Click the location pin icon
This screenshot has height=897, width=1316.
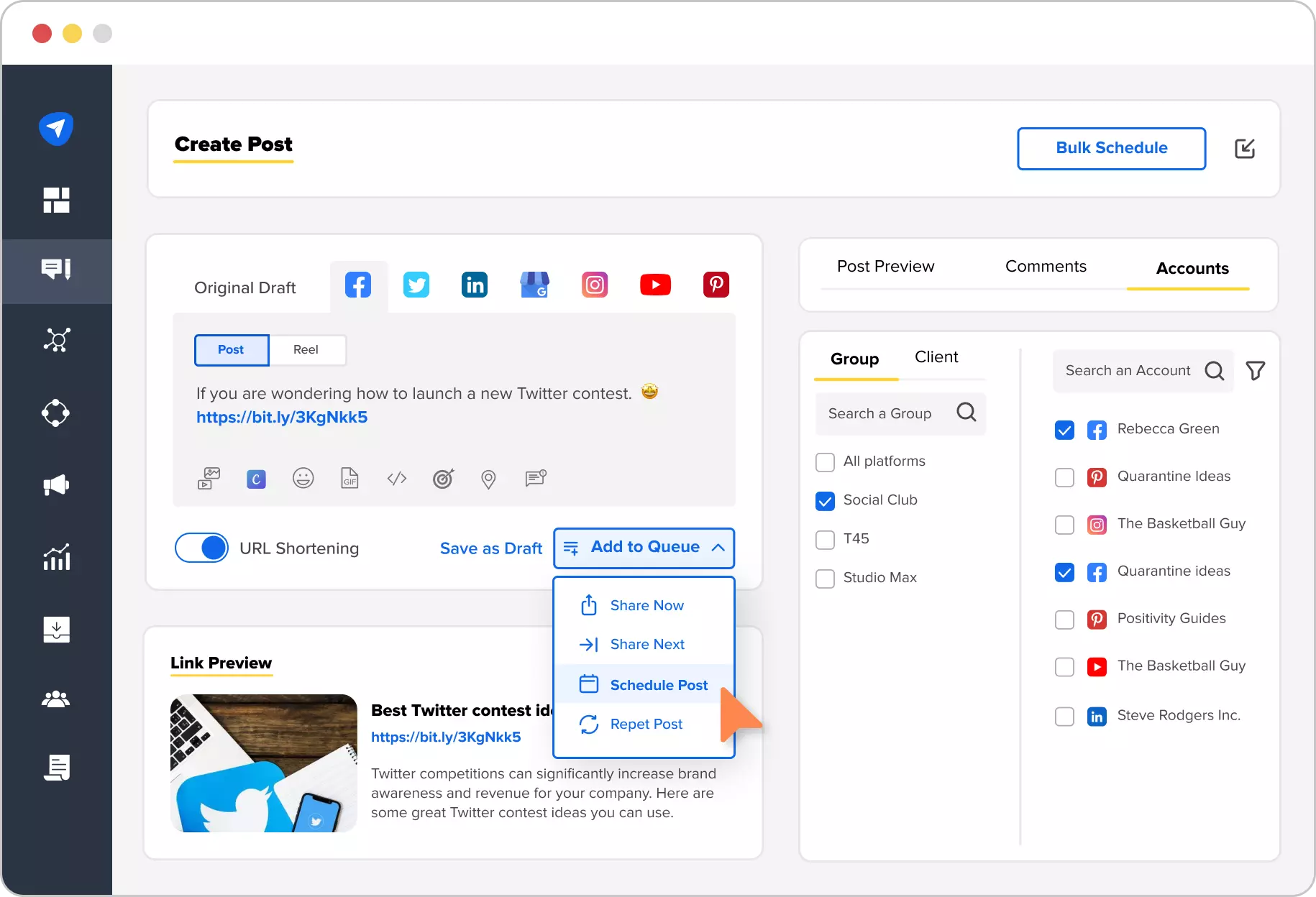click(x=488, y=479)
